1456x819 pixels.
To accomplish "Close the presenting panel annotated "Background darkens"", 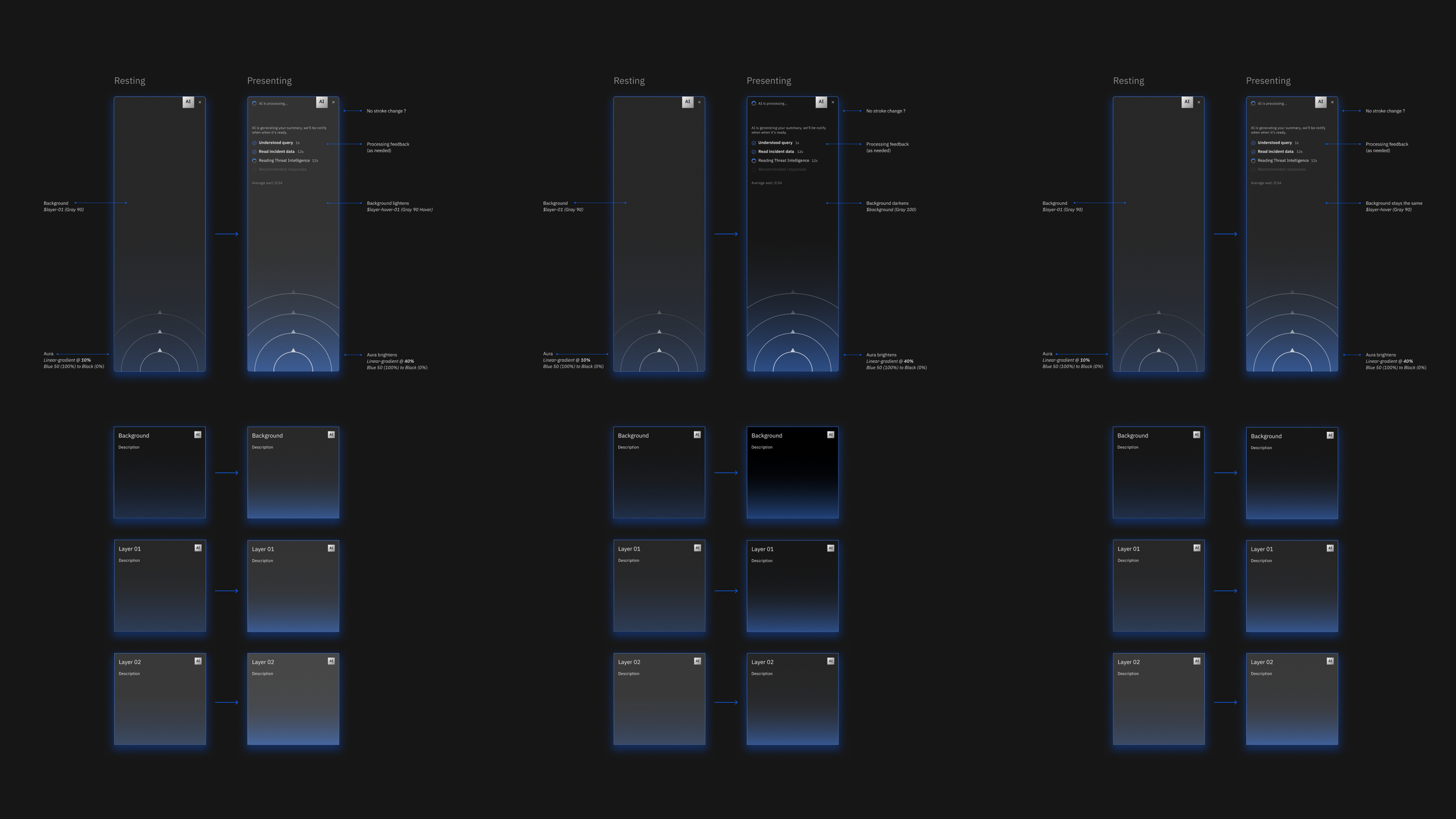I will pos(833,103).
